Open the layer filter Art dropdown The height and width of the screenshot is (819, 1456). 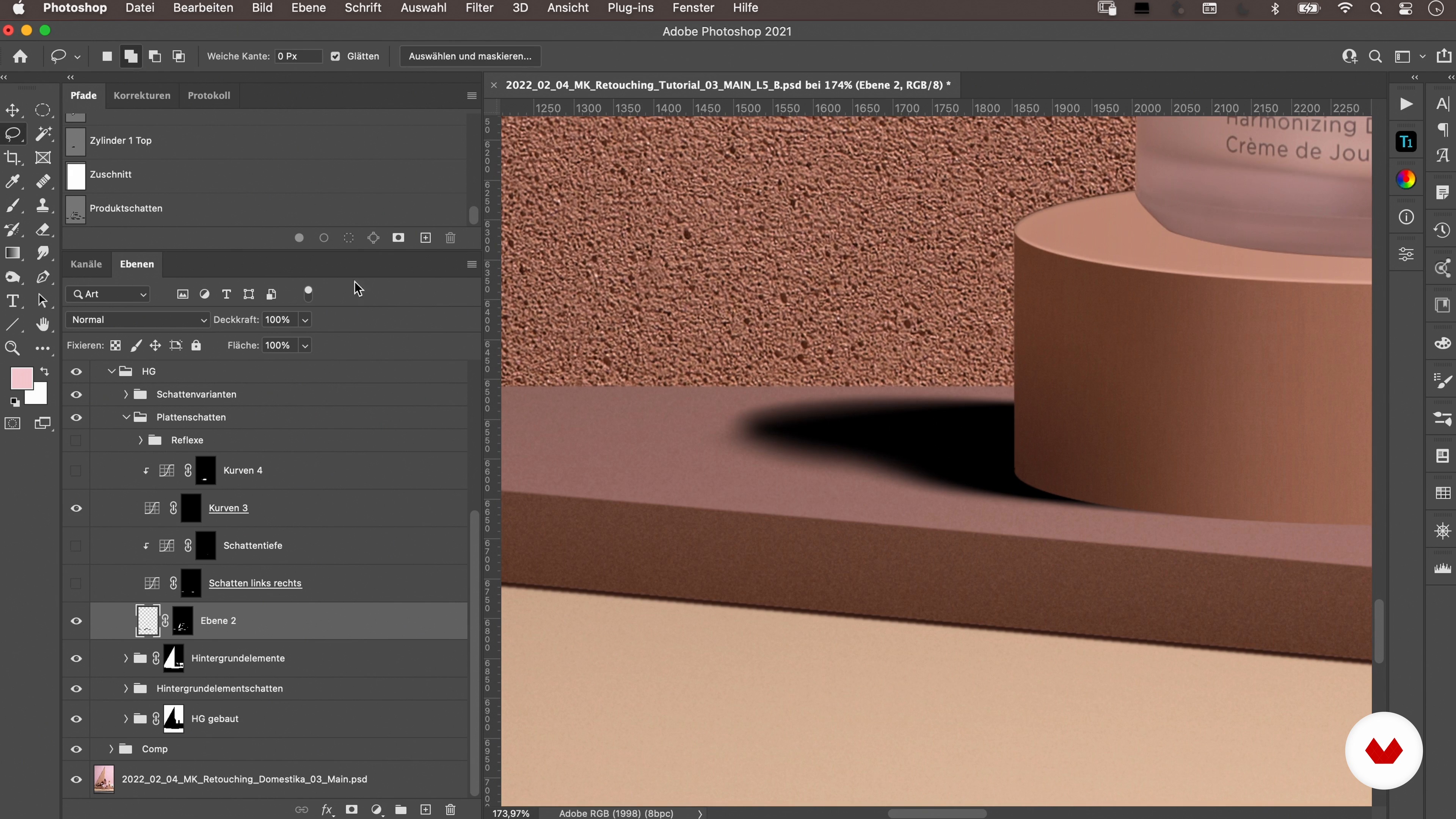[108, 294]
